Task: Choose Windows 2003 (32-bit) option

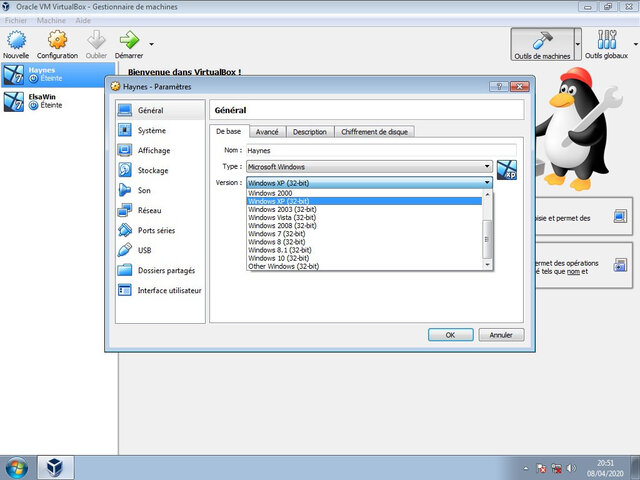Action: (x=364, y=209)
